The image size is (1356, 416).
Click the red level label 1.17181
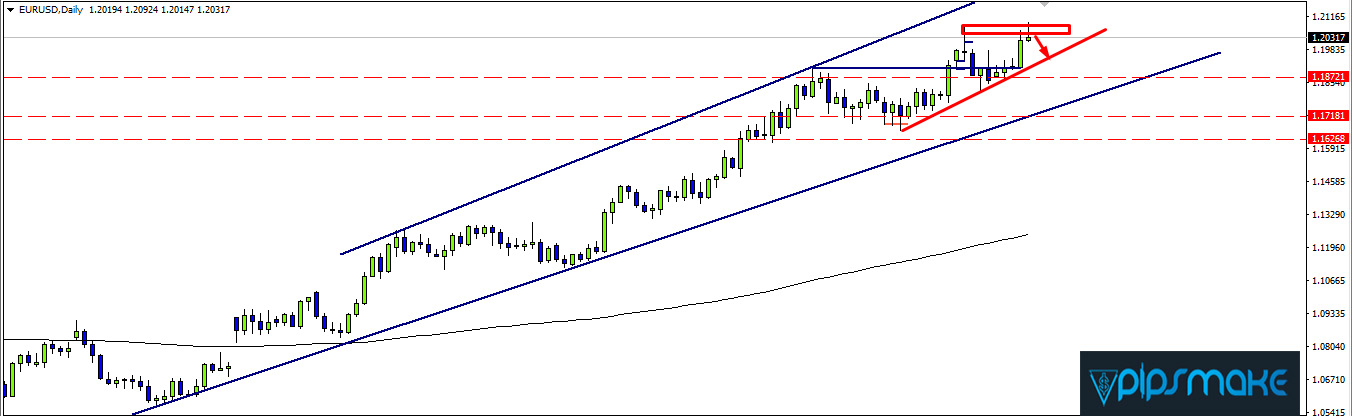click(x=1328, y=116)
